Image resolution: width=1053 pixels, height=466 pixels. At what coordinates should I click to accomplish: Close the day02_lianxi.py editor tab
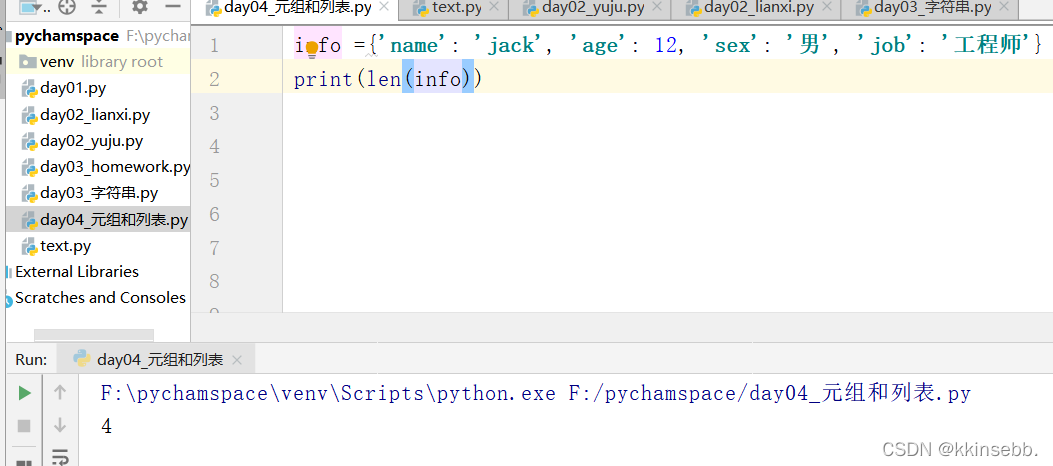point(827,7)
